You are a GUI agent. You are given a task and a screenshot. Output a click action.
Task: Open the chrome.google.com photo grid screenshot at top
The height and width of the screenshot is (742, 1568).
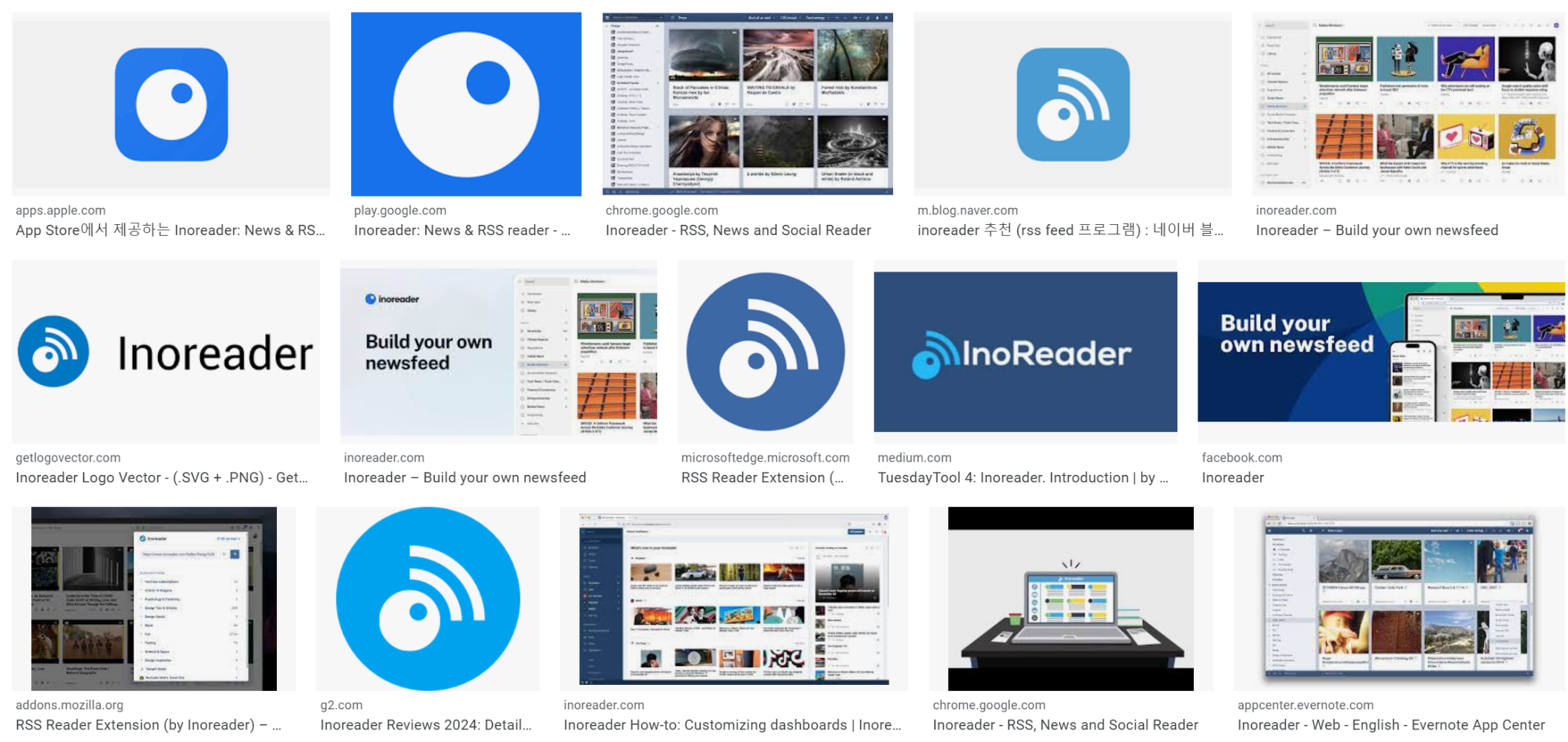(x=748, y=104)
